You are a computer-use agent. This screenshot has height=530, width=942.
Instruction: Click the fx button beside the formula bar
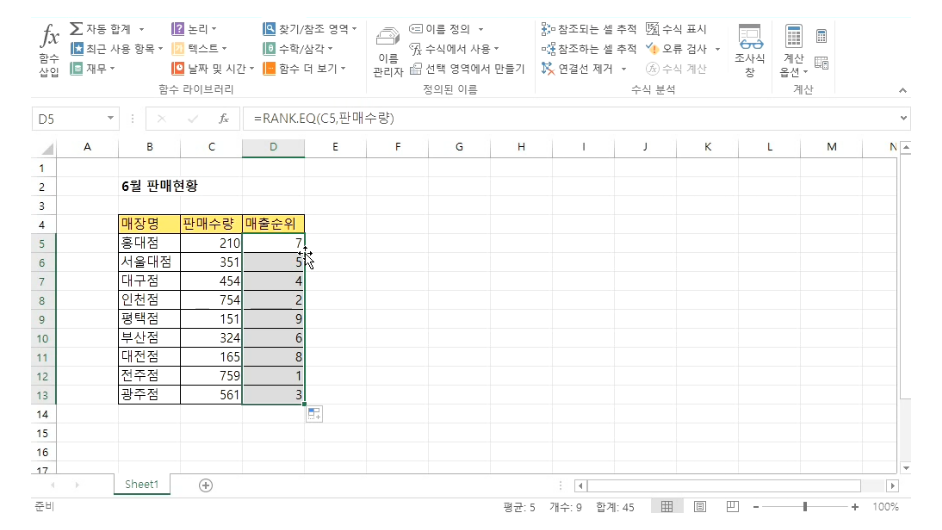(x=224, y=118)
